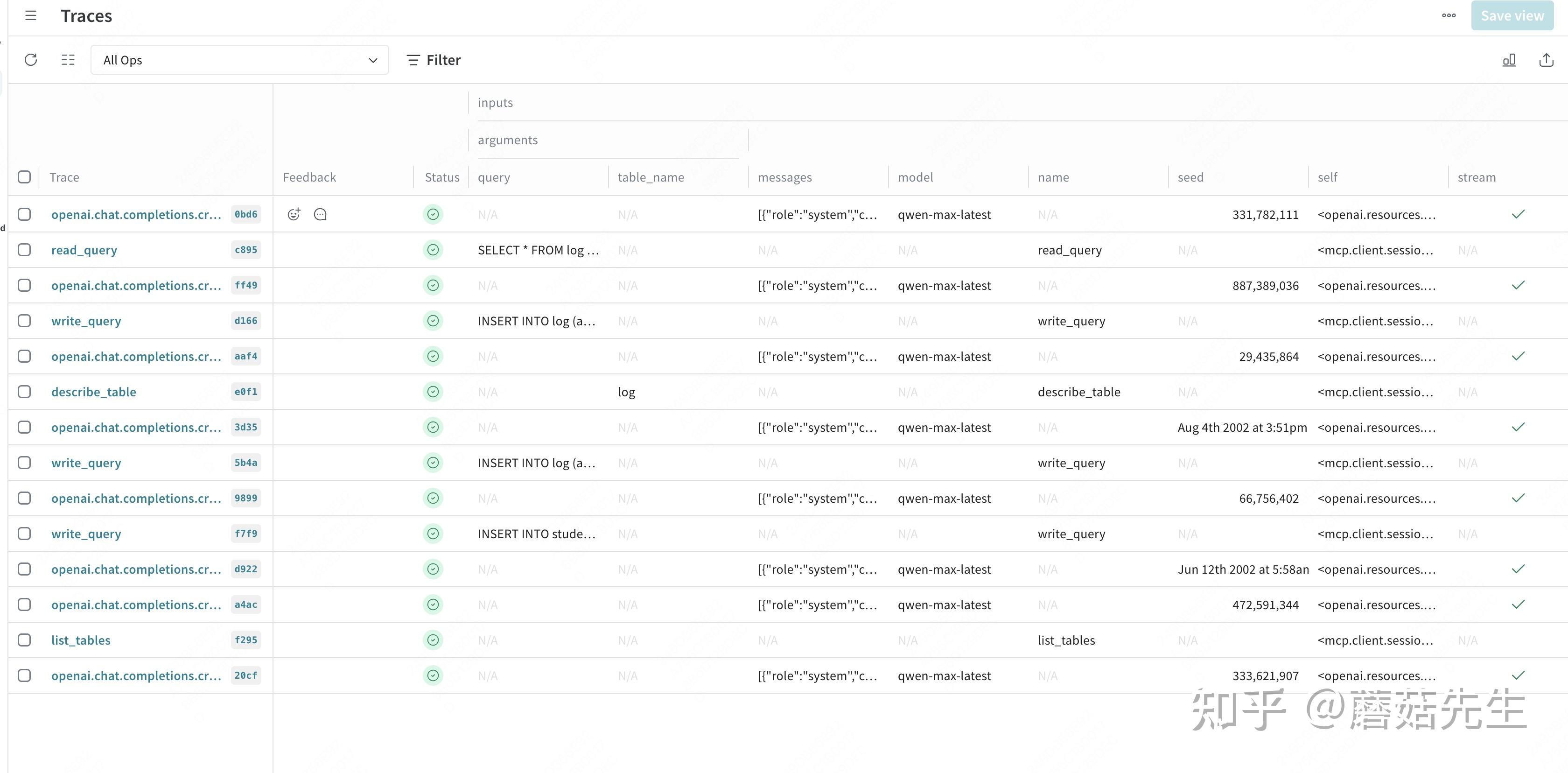
Task: Tick the list_tables row checkbox
Action: click(24, 639)
